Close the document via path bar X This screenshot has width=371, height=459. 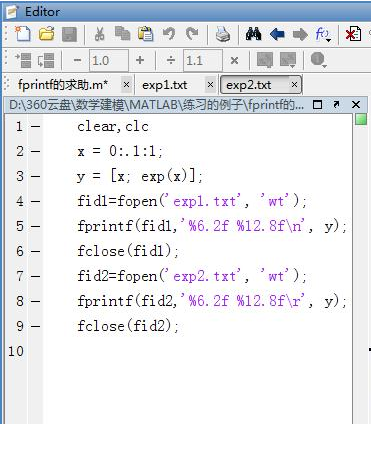(356, 105)
